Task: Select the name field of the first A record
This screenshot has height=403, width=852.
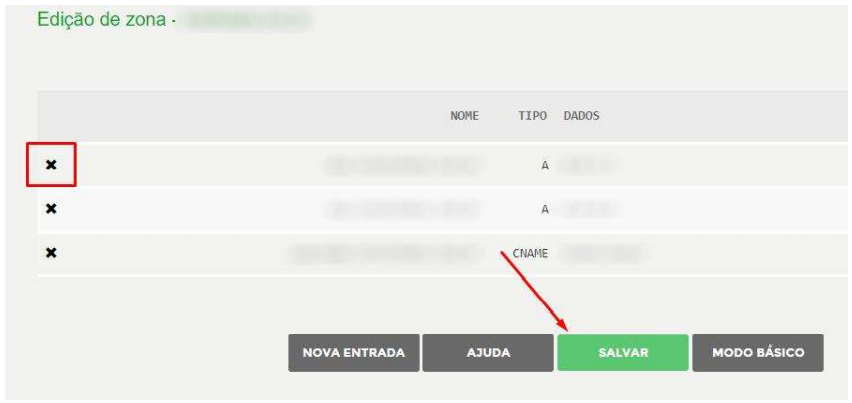Action: tap(403, 165)
